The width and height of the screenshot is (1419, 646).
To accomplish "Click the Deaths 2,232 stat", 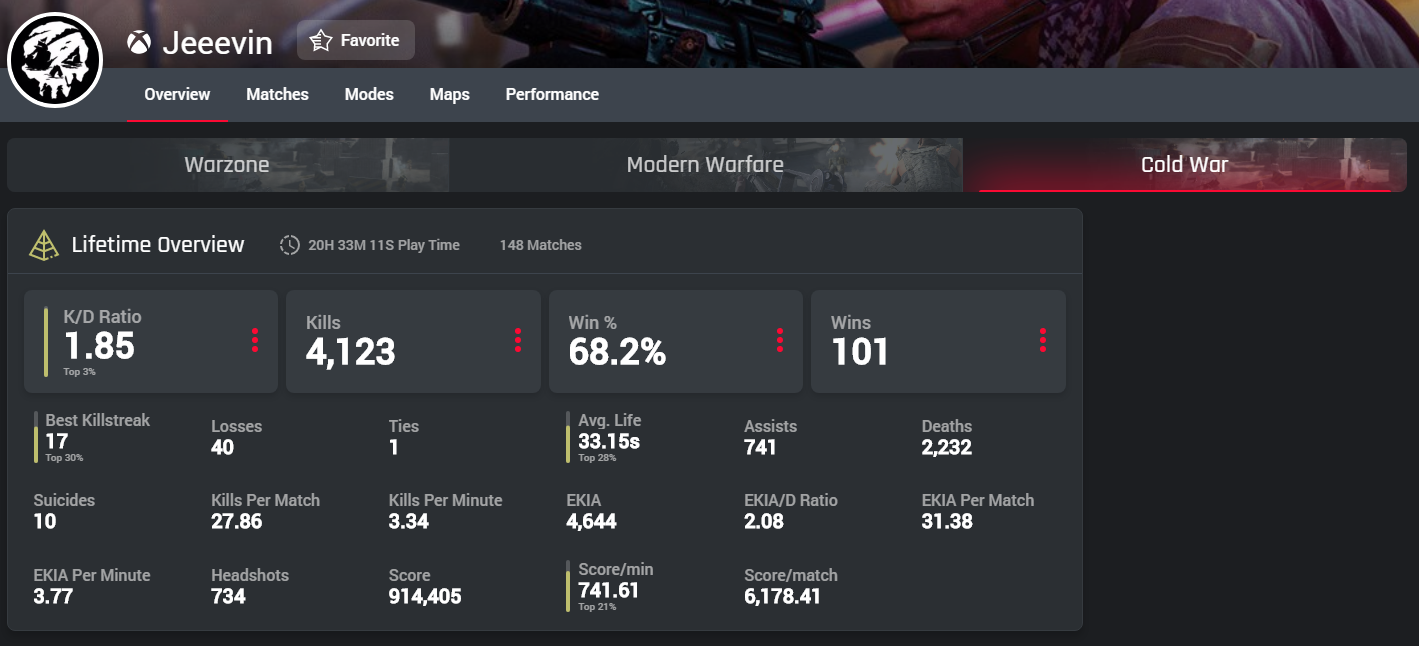I will coord(946,437).
